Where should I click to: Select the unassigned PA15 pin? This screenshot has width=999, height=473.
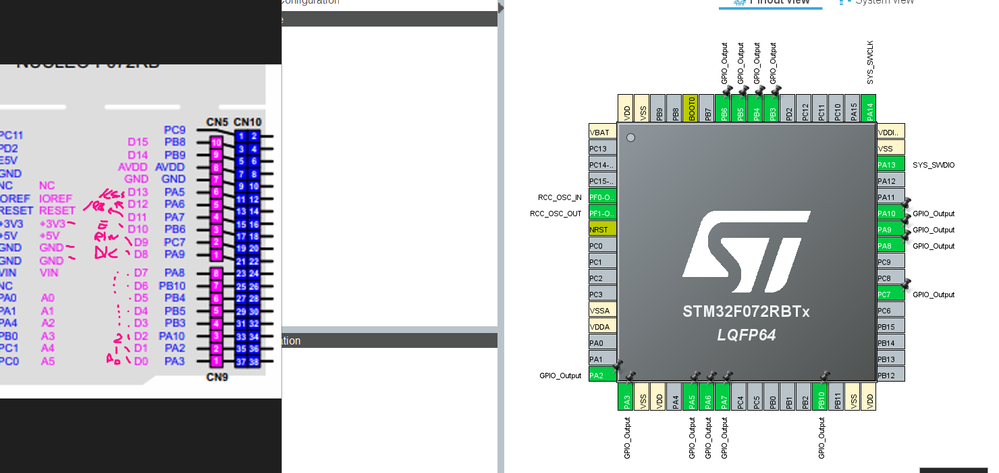[x=854, y=109]
